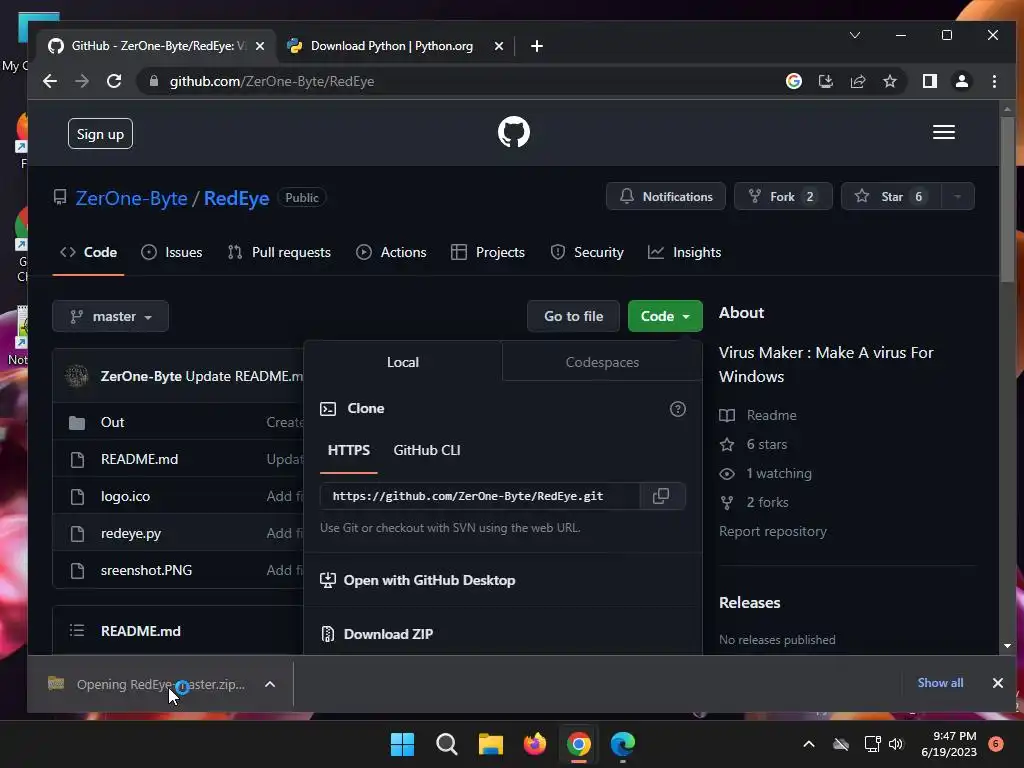
Task: Select GitHub CLI clone method
Action: (426, 450)
